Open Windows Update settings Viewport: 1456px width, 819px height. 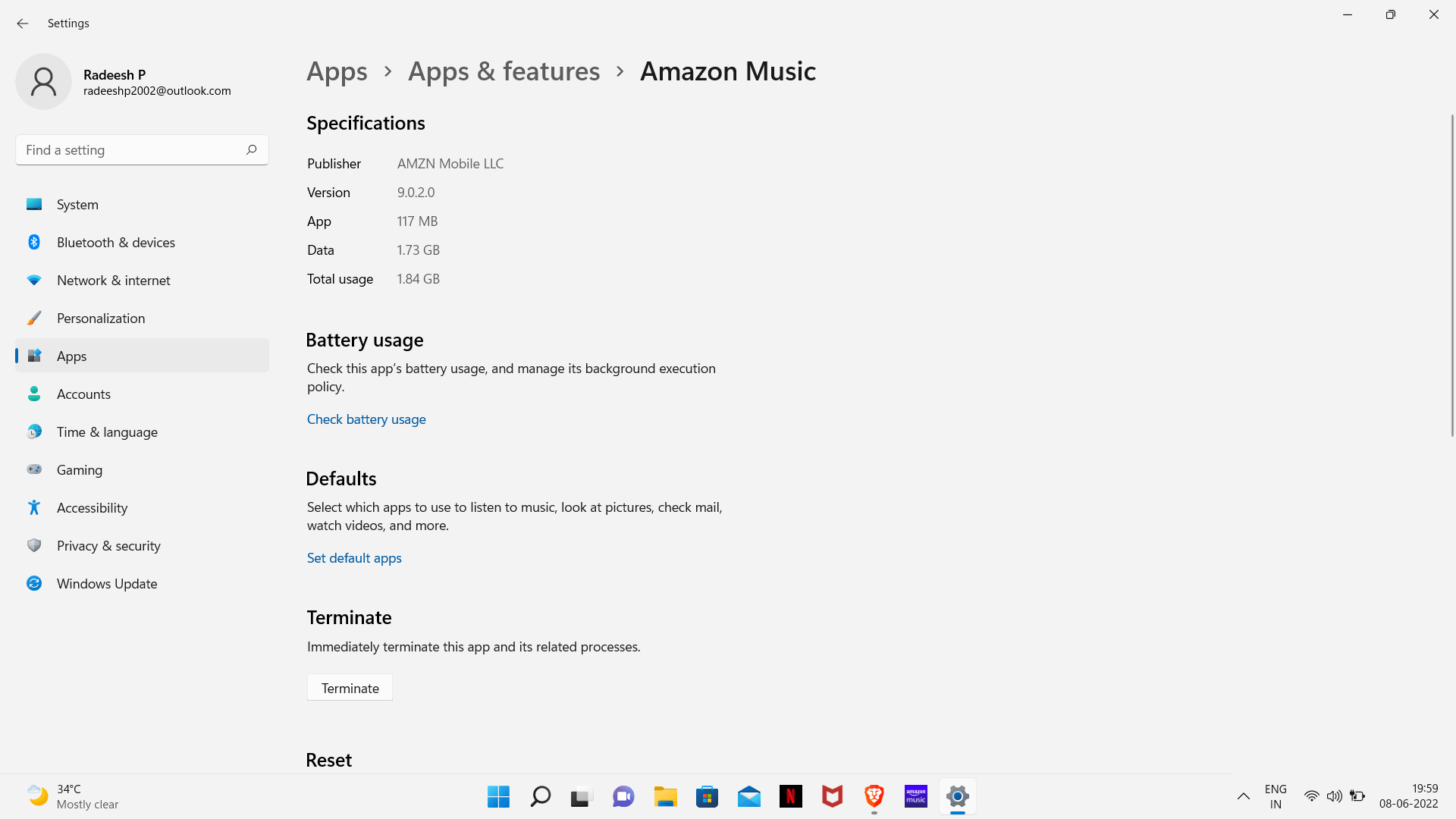point(107,583)
